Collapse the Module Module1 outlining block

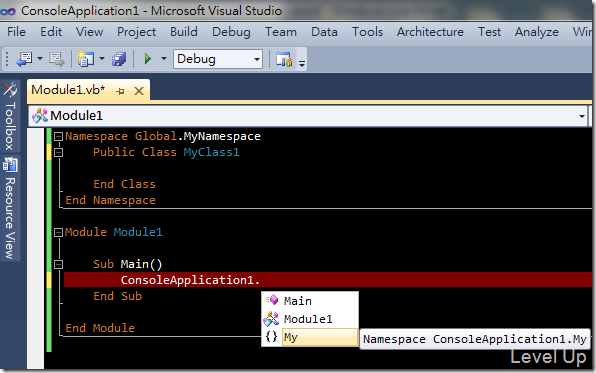[58, 232]
